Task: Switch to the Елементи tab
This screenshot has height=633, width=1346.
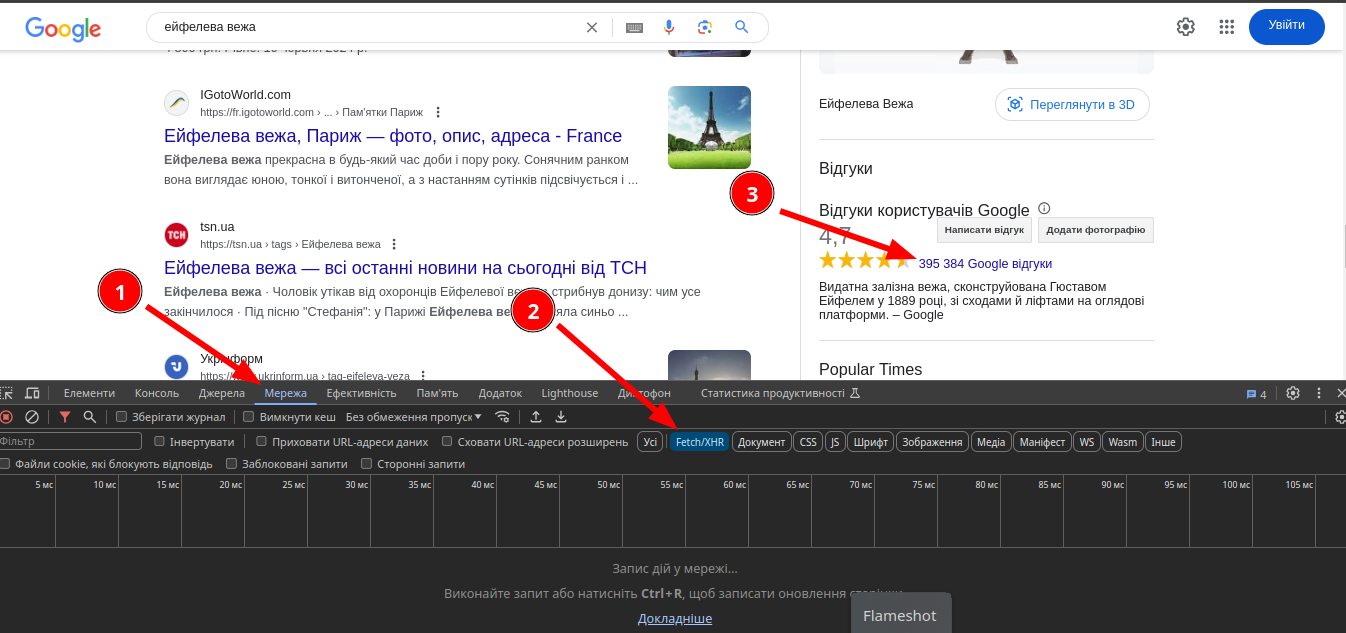Action: (89, 393)
